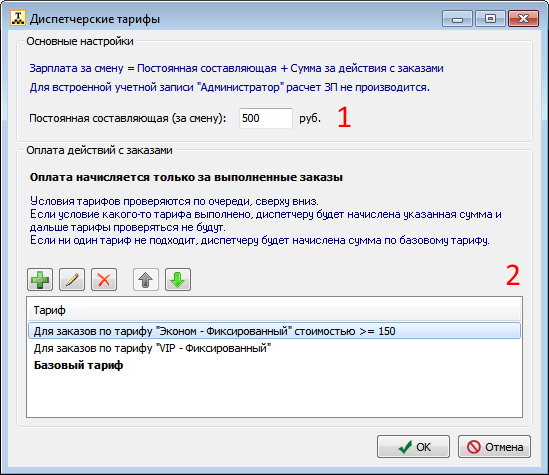Close the Диспетчерские тарифы dialog
This screenshot has height=475, width=549.
pyautogui.click(x=523, y=19)
